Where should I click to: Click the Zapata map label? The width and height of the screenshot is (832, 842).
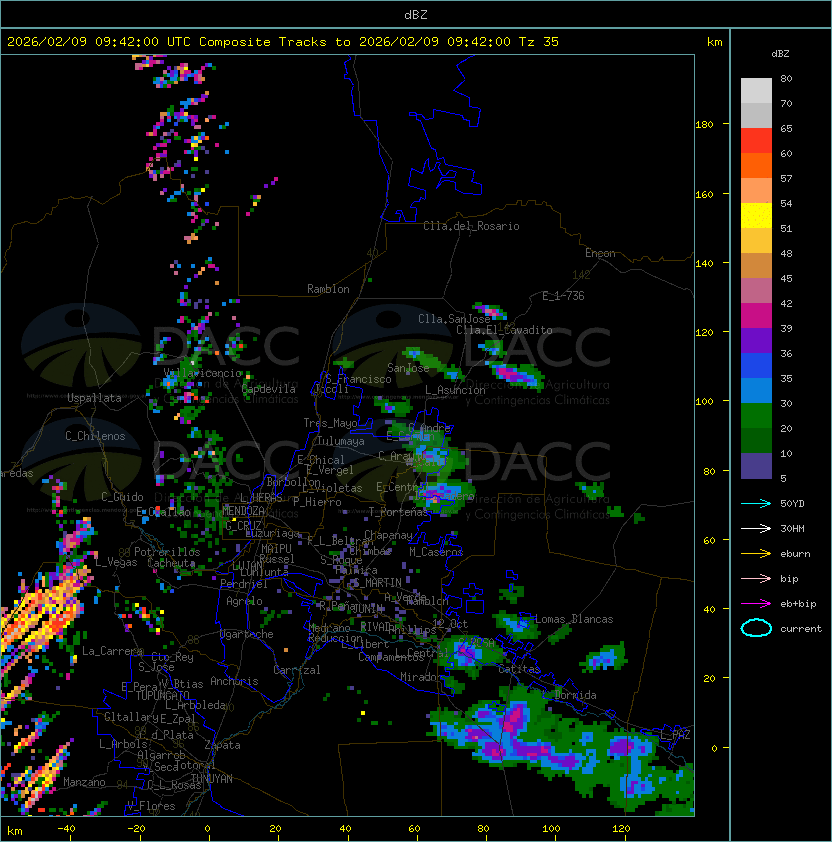coord(222,745)
